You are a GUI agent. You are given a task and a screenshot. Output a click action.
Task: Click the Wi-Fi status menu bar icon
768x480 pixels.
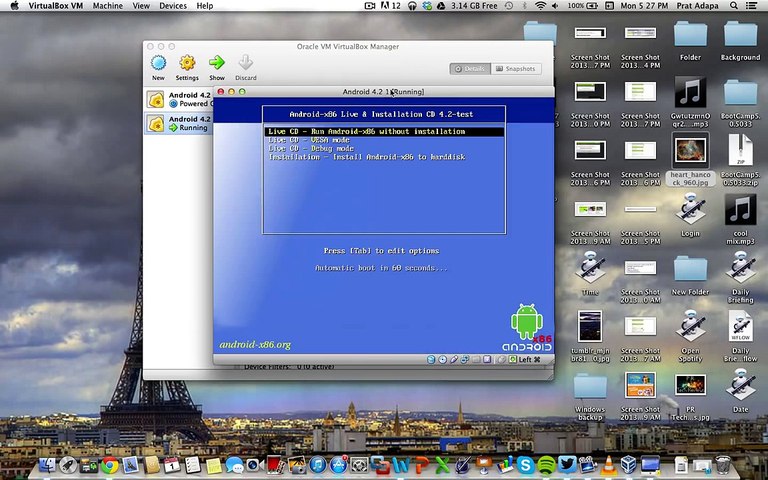[x=540, y=6]
